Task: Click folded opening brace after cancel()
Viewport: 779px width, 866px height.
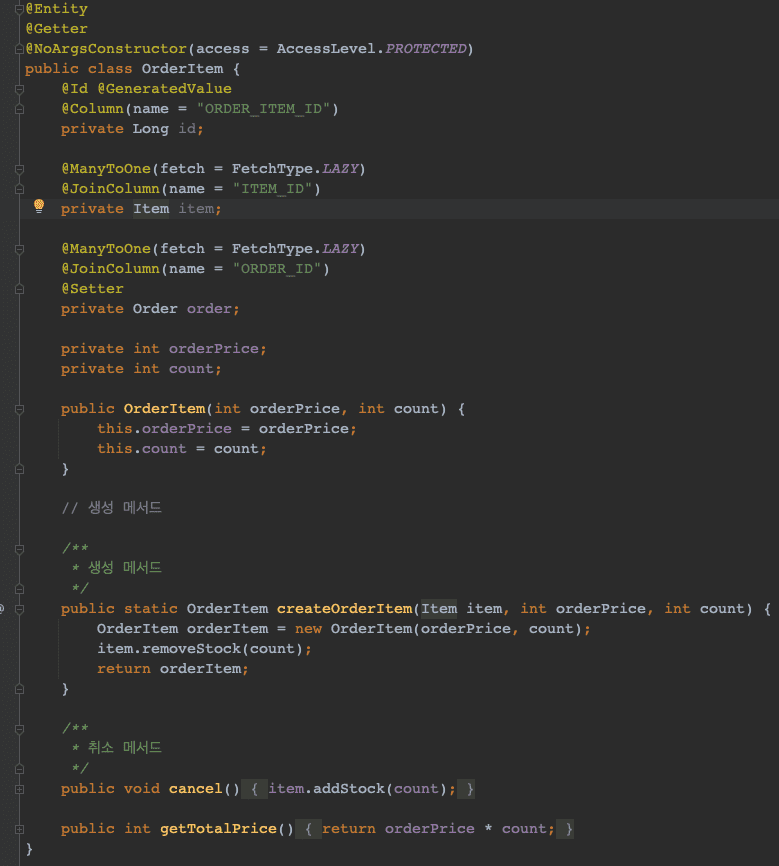Action: 254,789
